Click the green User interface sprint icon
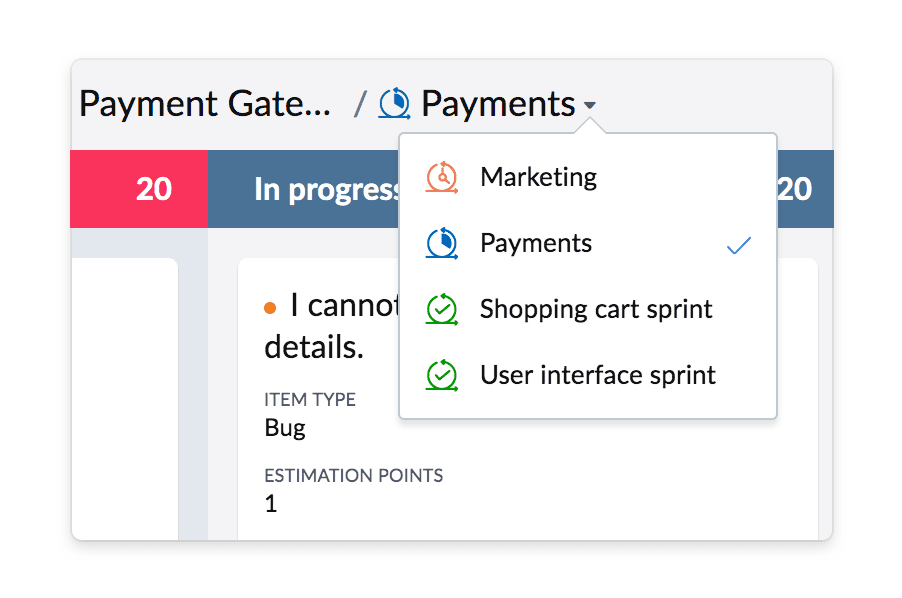This screenshot has height=598, width=902. (441, 376)
